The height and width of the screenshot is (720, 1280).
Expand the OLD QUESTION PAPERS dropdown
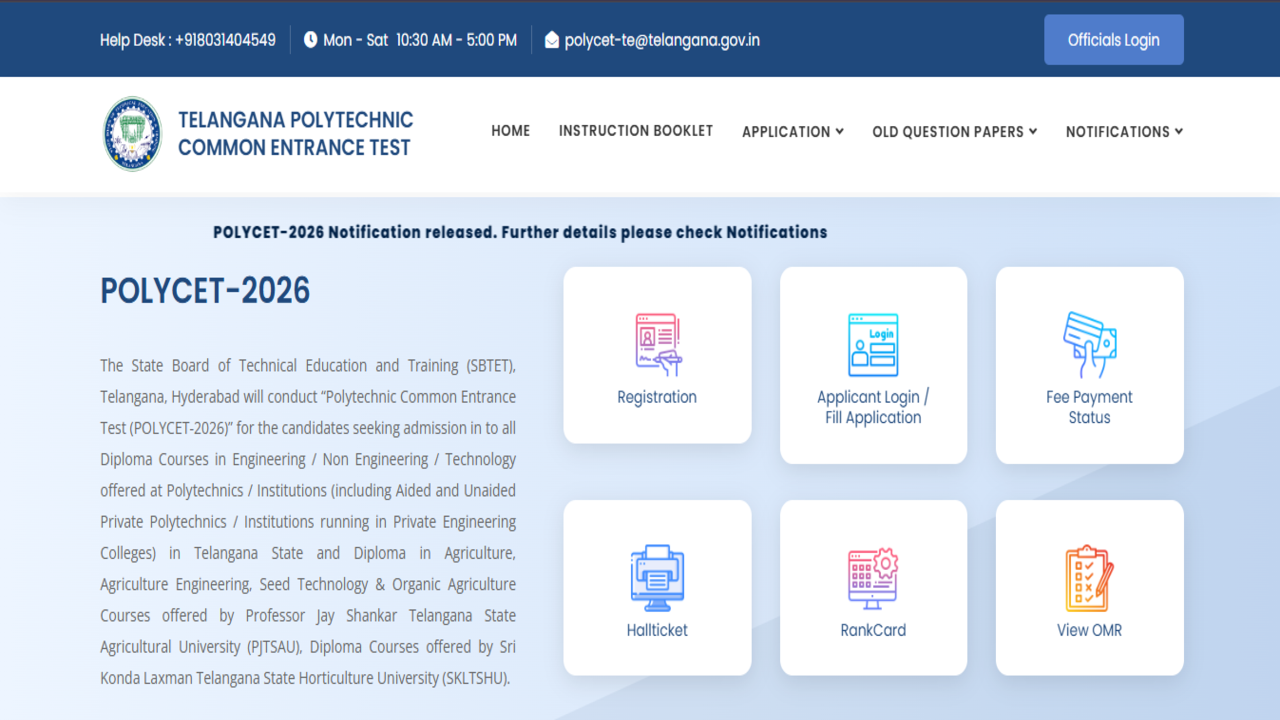(954, 132)
